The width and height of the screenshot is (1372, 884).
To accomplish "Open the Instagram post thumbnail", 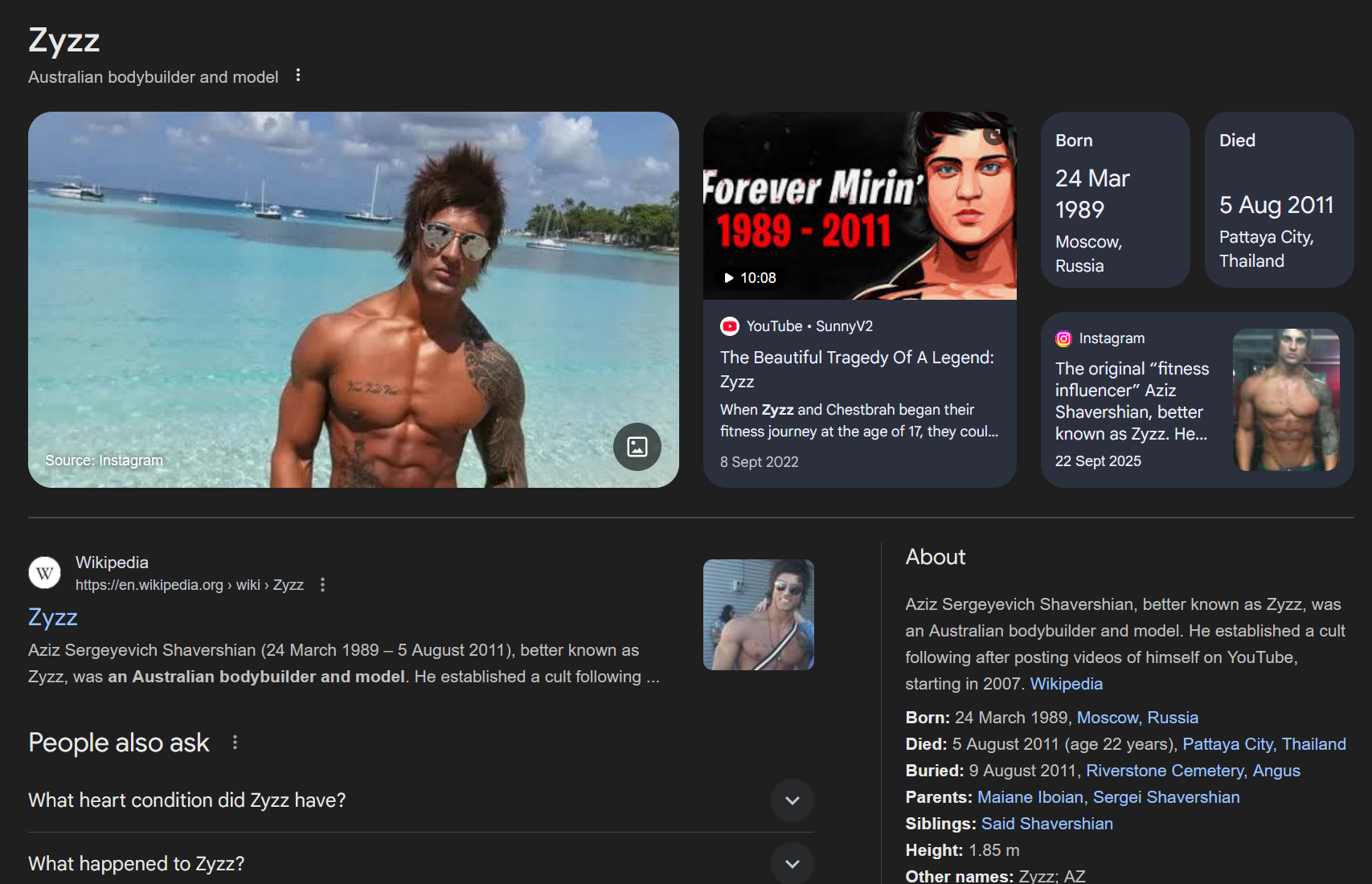I will (x=1286, y=399).
